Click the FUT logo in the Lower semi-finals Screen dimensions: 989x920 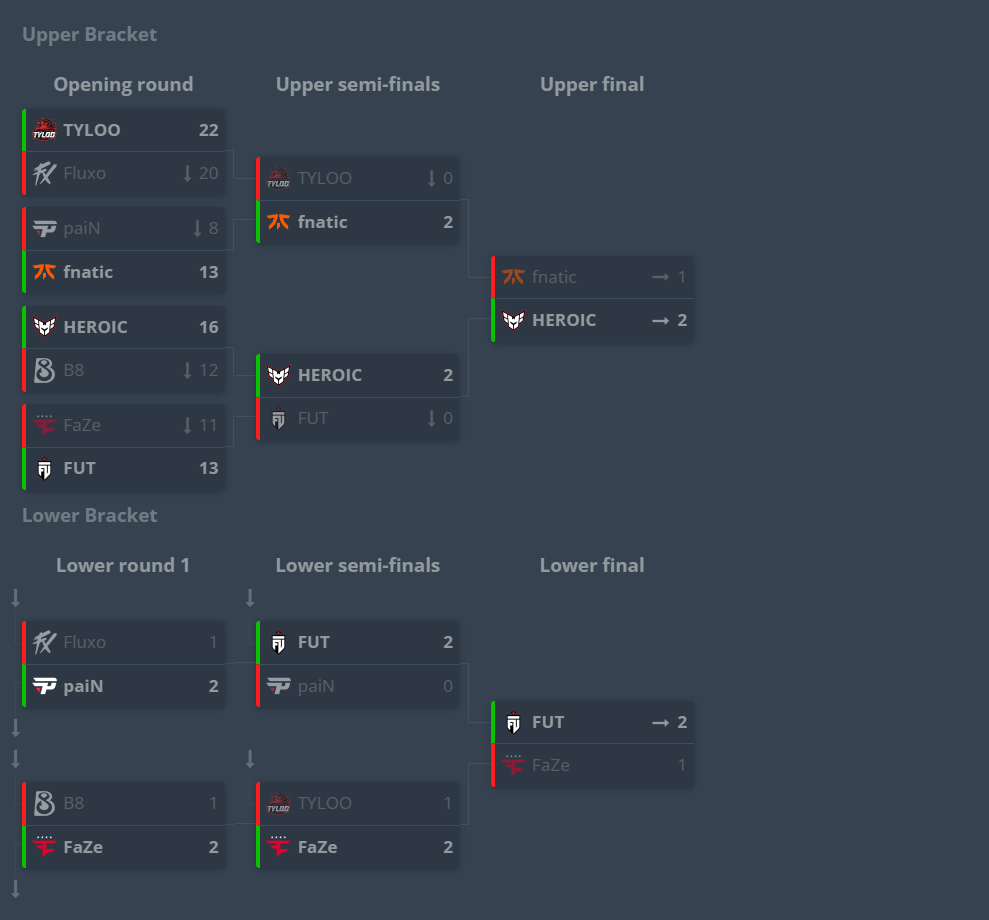(279, 642)
